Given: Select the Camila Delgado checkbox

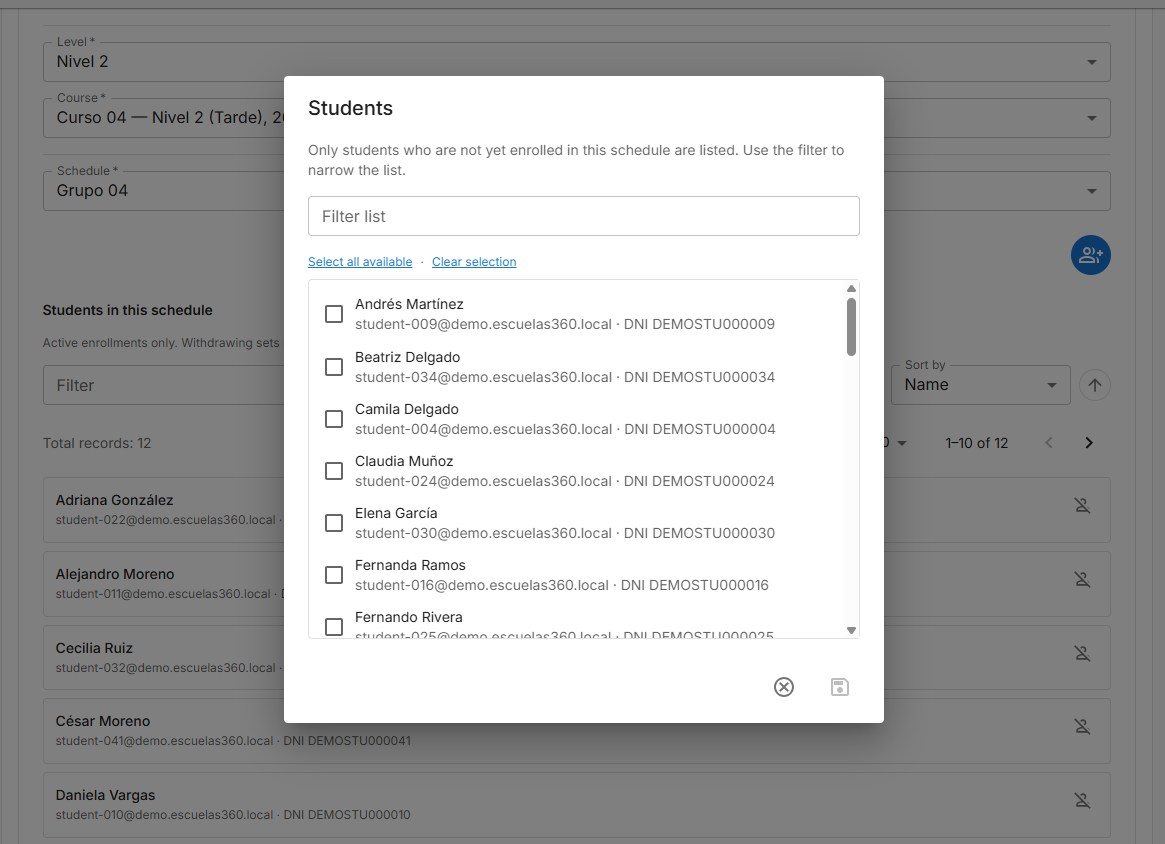Looking at the screenshot, I should 334,419.
